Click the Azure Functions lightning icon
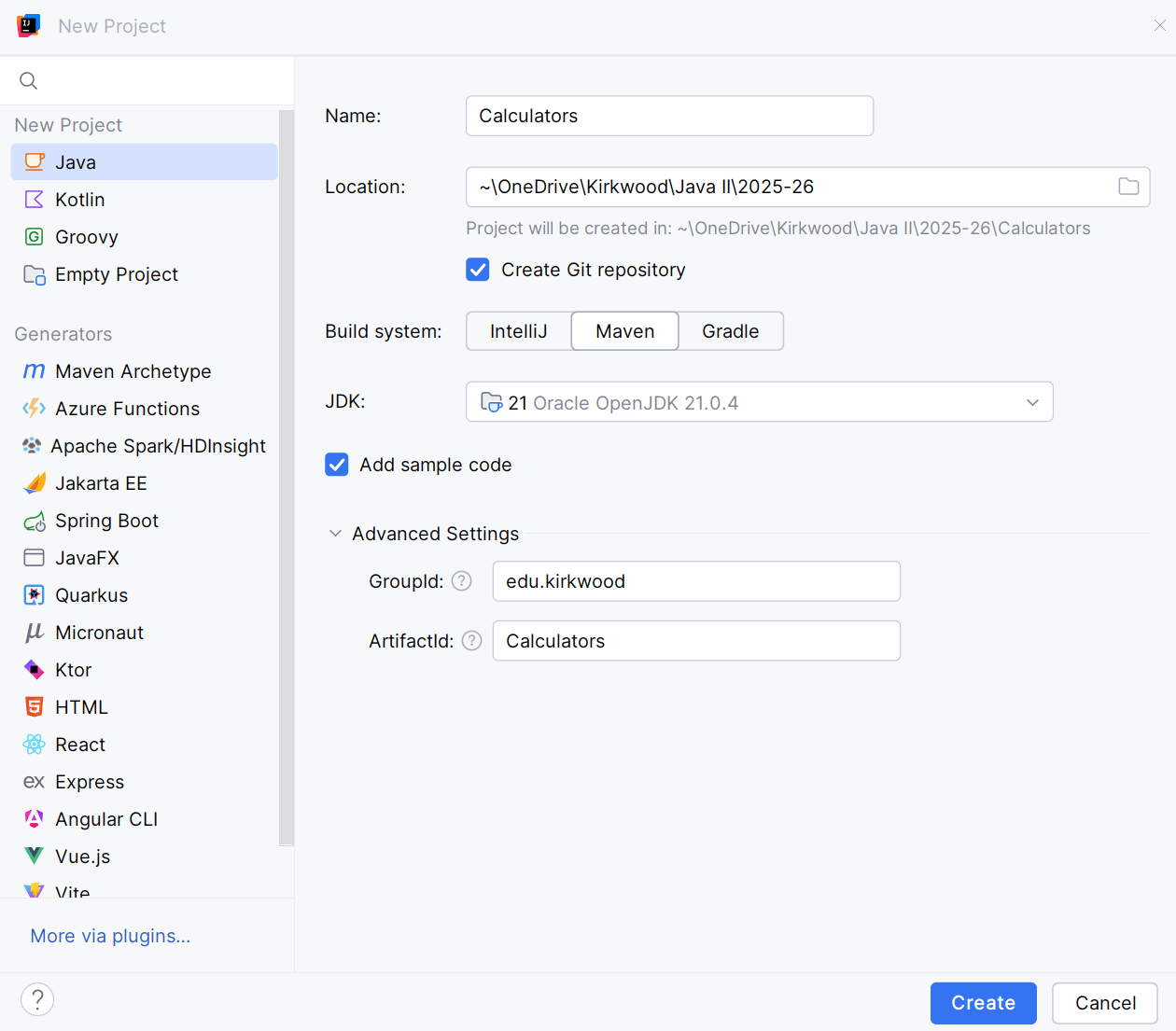This screenshot has height=1031, width=1176. 35,408
